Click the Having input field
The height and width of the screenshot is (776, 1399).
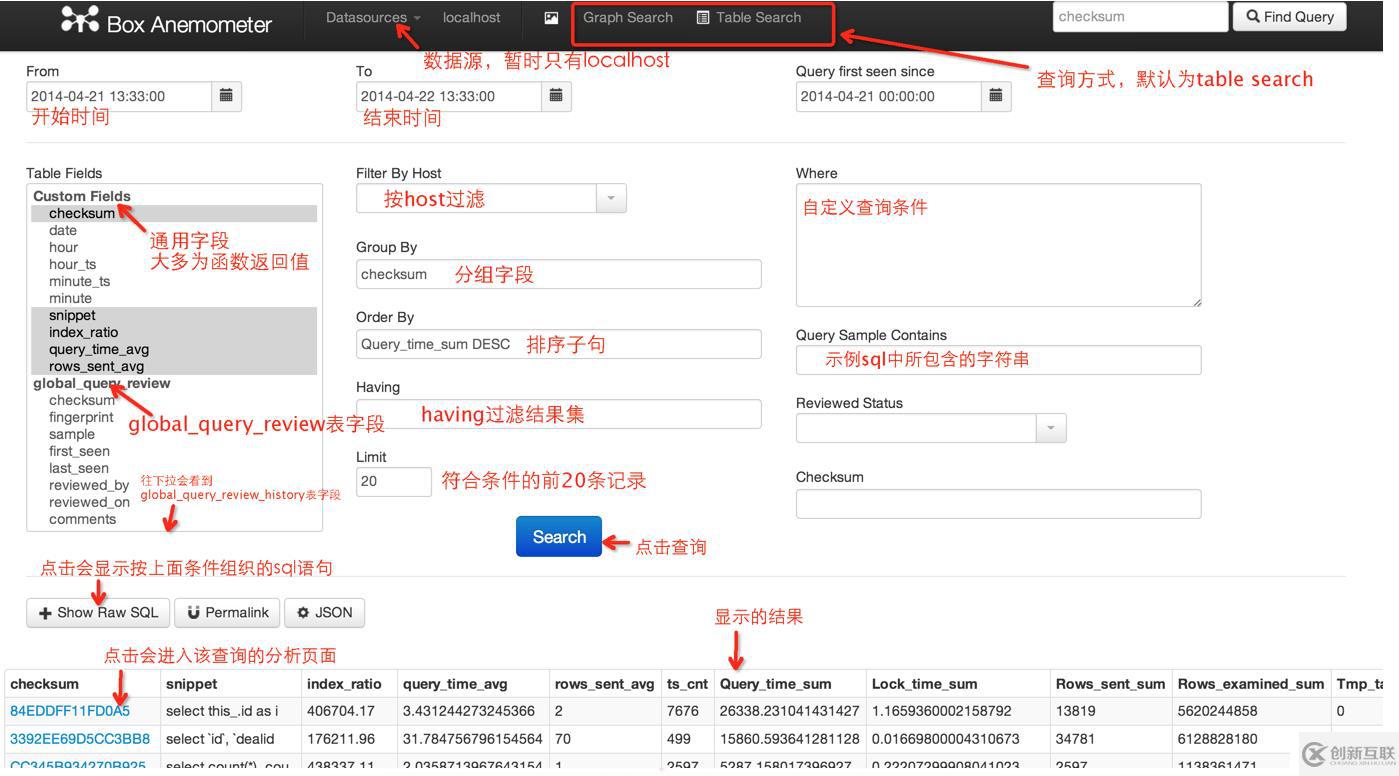[x=559, y=414]
